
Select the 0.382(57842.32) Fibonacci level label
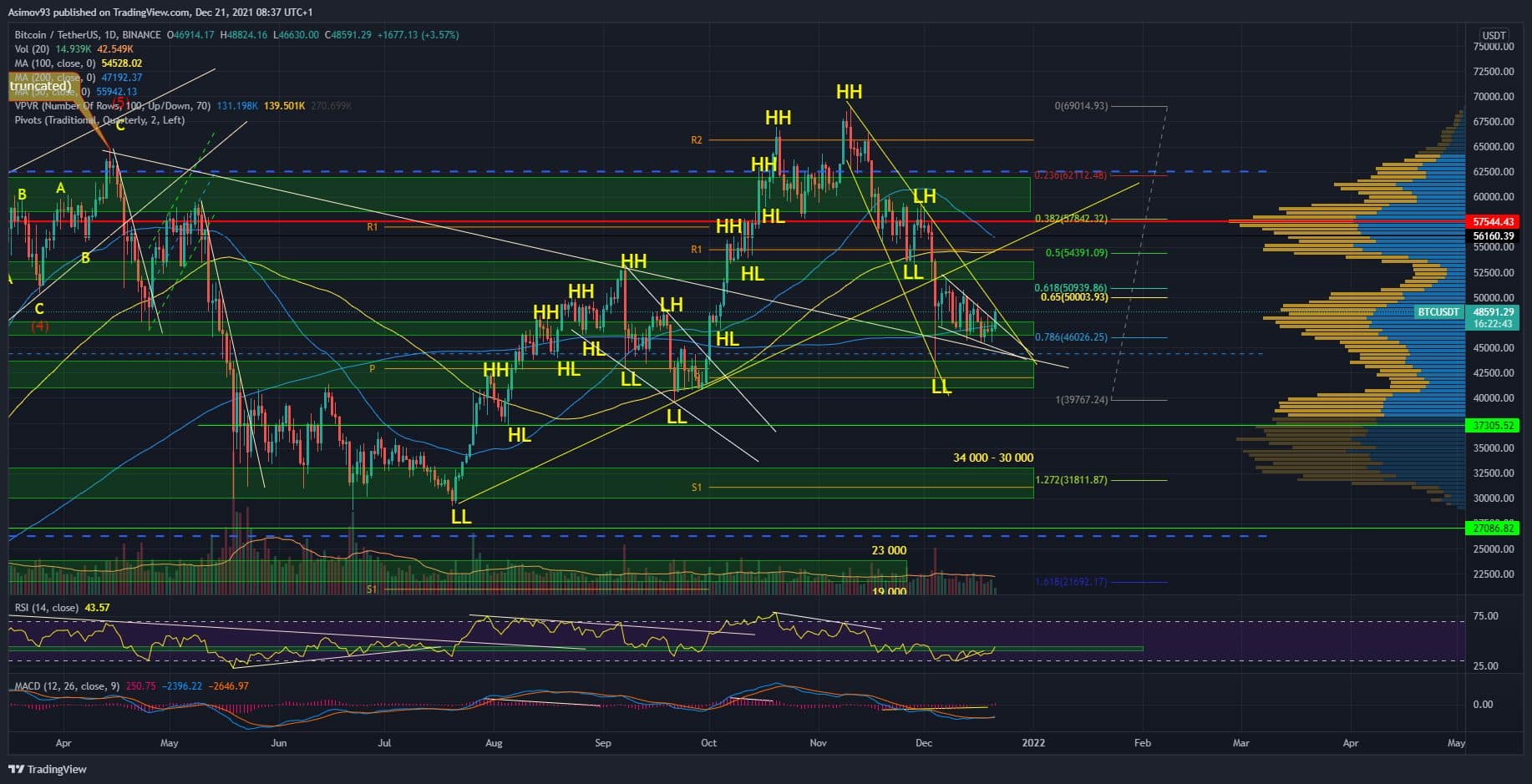tap(1071, 219)
